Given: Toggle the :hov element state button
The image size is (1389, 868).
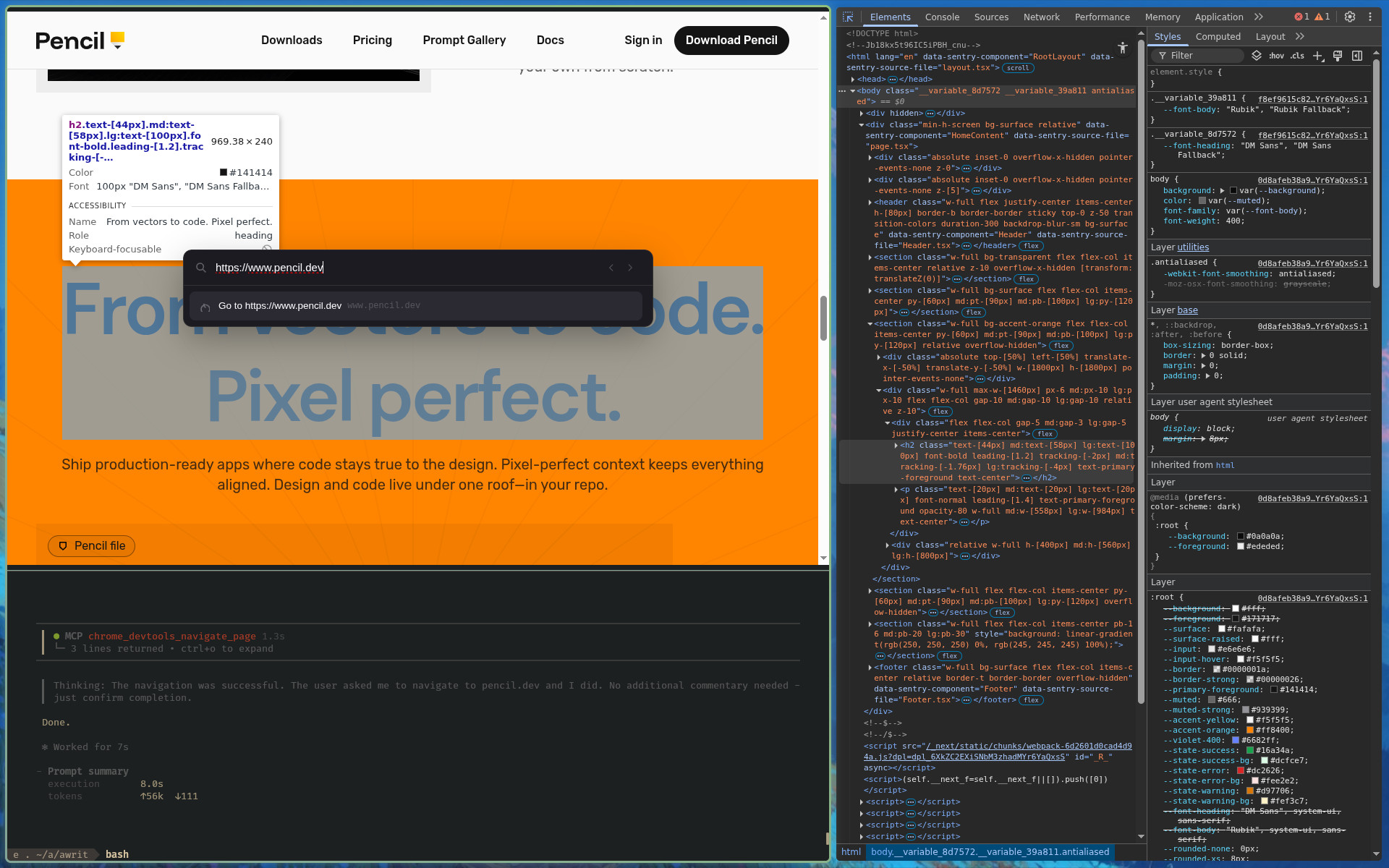Looking at the screenshot, I should [x=1277, y=56].
